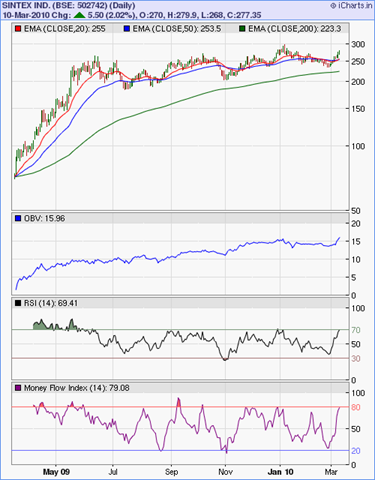This screenshot has width=375, height=480.
Task: Click the green EMA 200 legend swatch
Action: 242,29
